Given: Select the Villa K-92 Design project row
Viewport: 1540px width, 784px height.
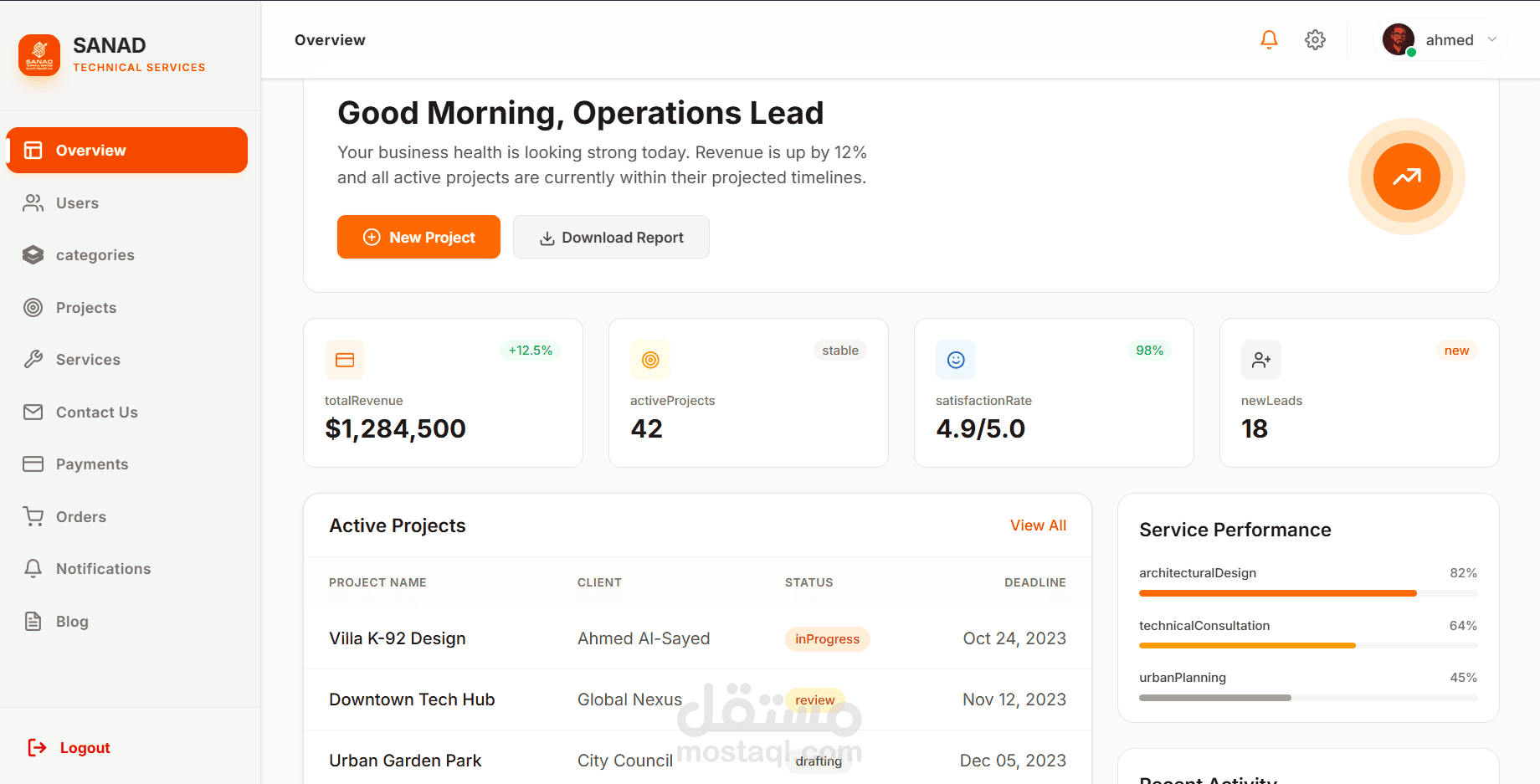Looking at the screenshot, I should pos(697,638).
